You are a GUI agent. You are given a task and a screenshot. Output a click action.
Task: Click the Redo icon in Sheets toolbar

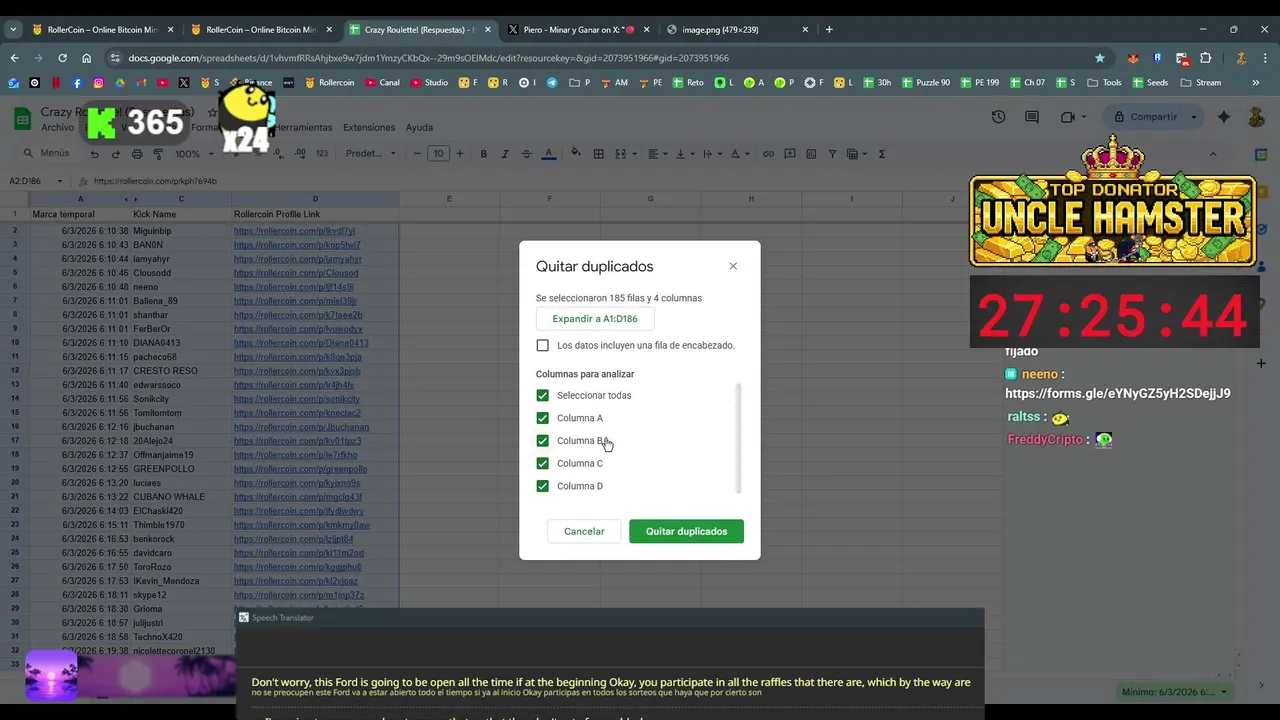tap(116, 154)
